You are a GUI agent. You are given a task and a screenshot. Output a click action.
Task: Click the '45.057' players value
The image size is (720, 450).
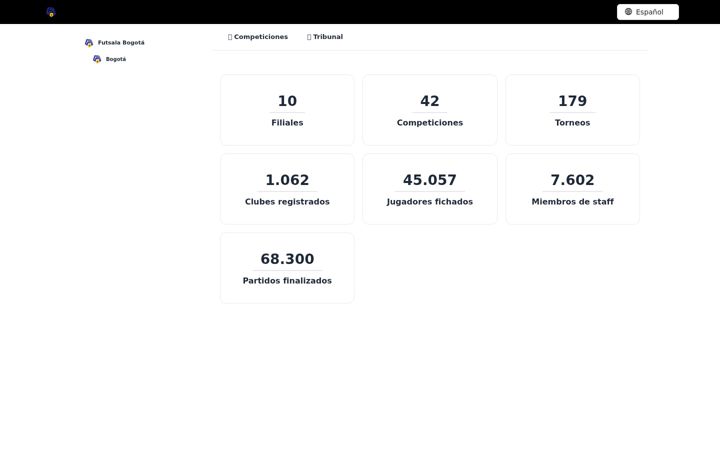click(430, 180)
